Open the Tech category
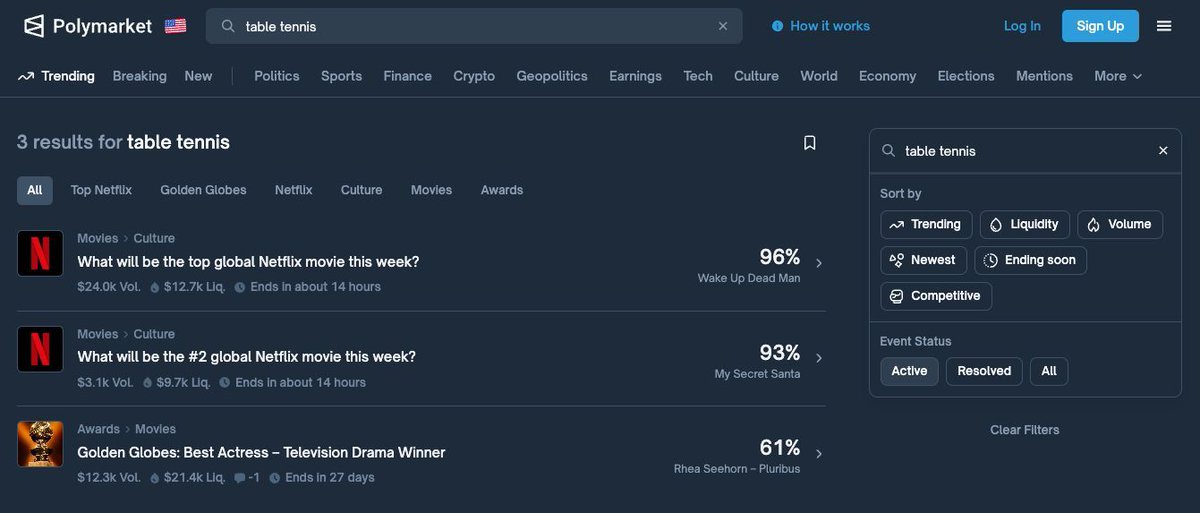This screenshot has height=513, width=1200. (698, 76)
